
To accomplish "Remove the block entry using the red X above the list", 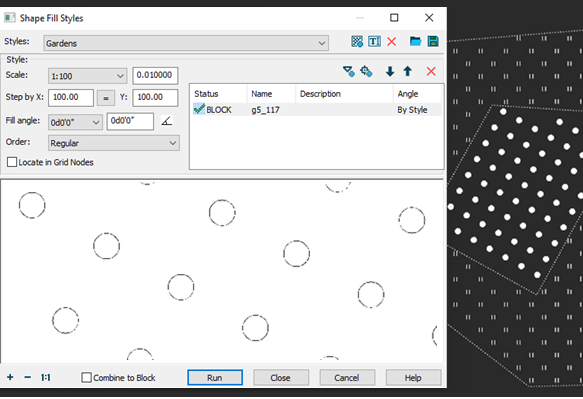I will (x=431, y=71).
